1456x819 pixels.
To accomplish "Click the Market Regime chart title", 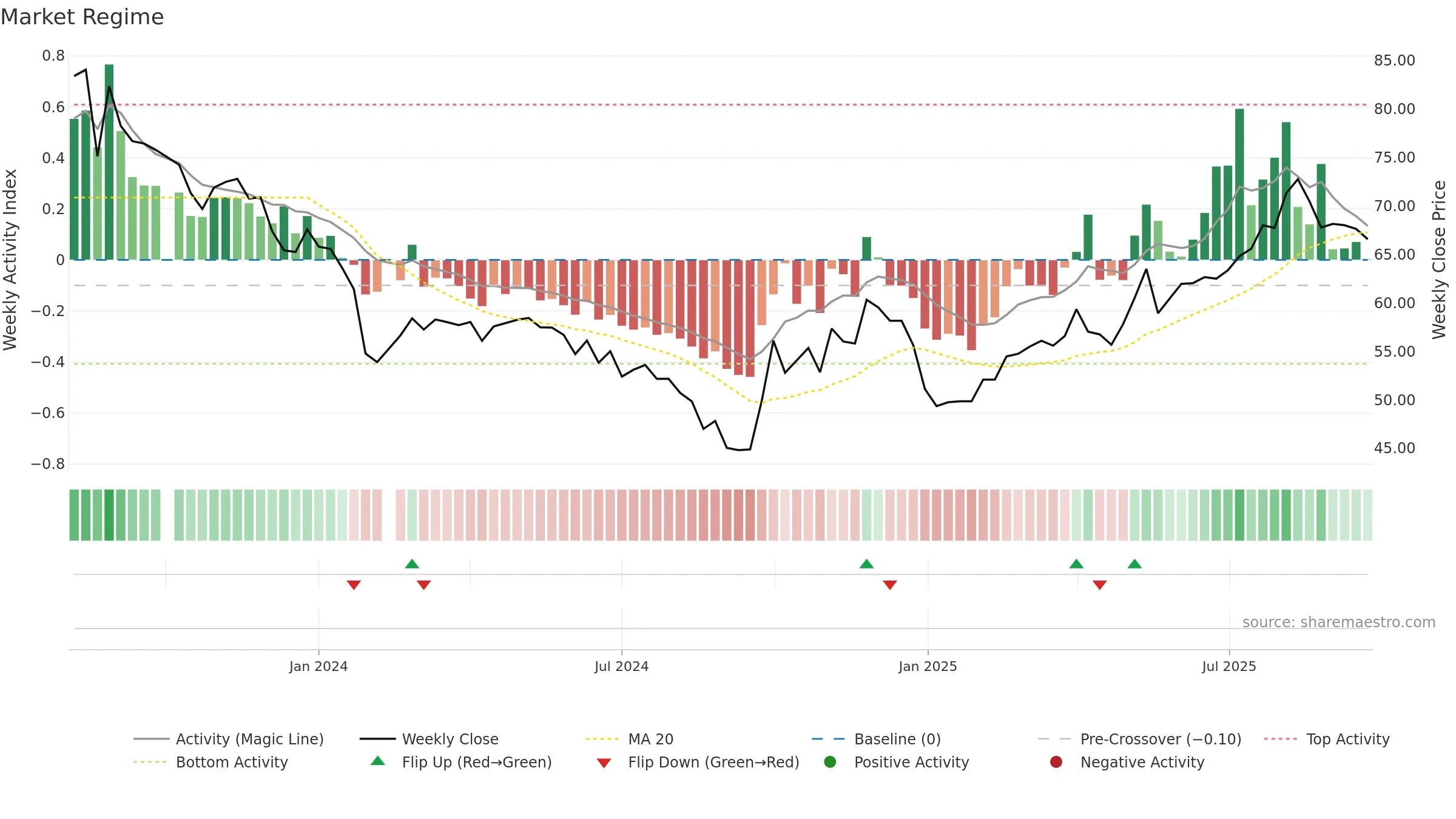I will pos(82,17).
